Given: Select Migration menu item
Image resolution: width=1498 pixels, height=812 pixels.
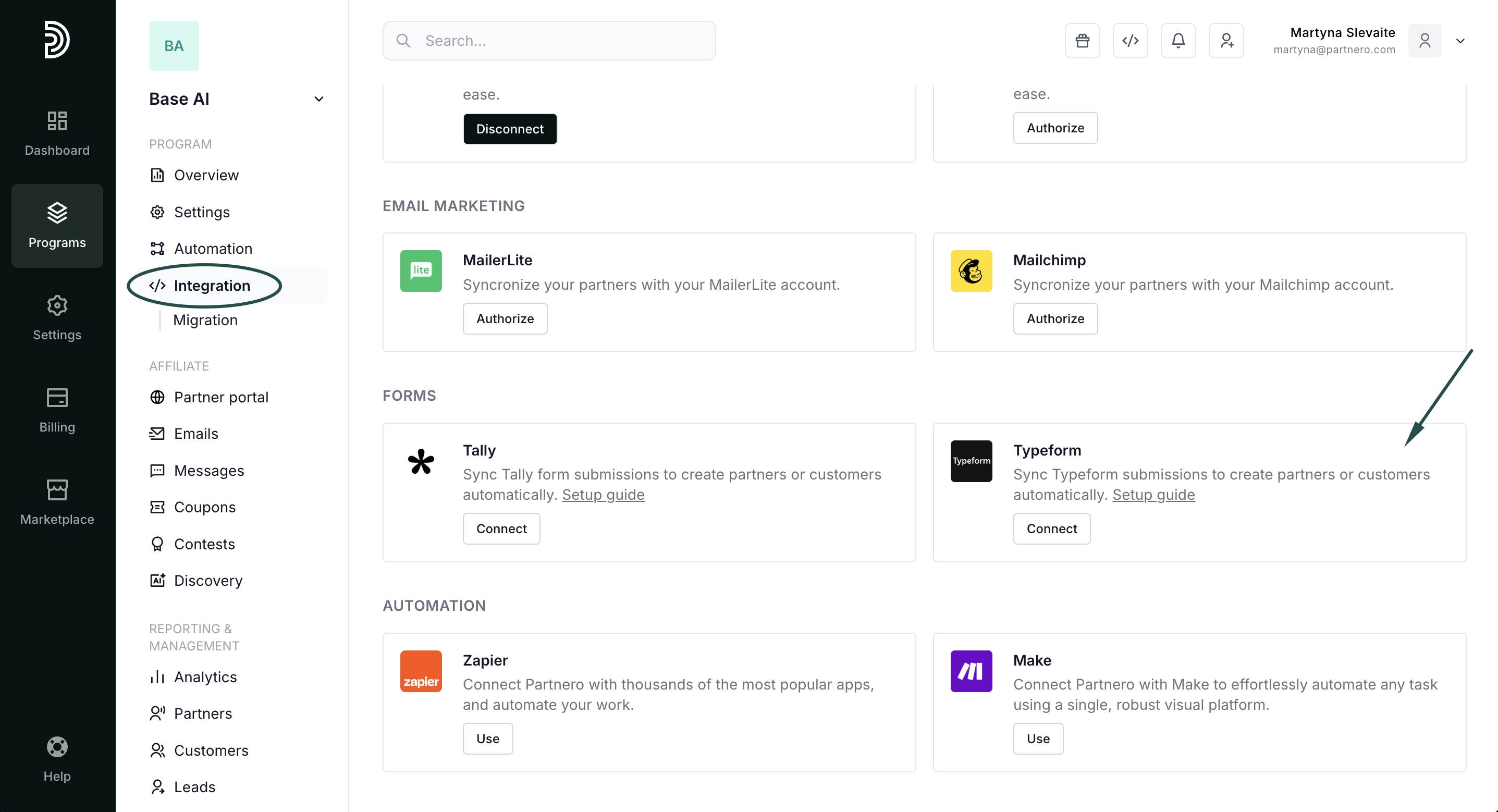Looking at the screenshot, I should click(205, 320).
